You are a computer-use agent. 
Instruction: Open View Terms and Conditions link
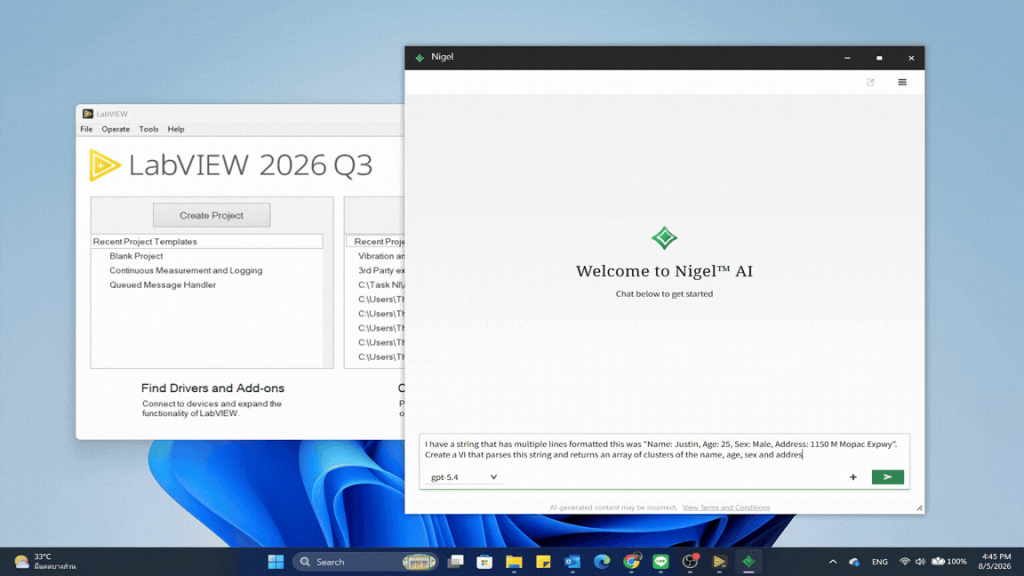click(x=726, y=507)
